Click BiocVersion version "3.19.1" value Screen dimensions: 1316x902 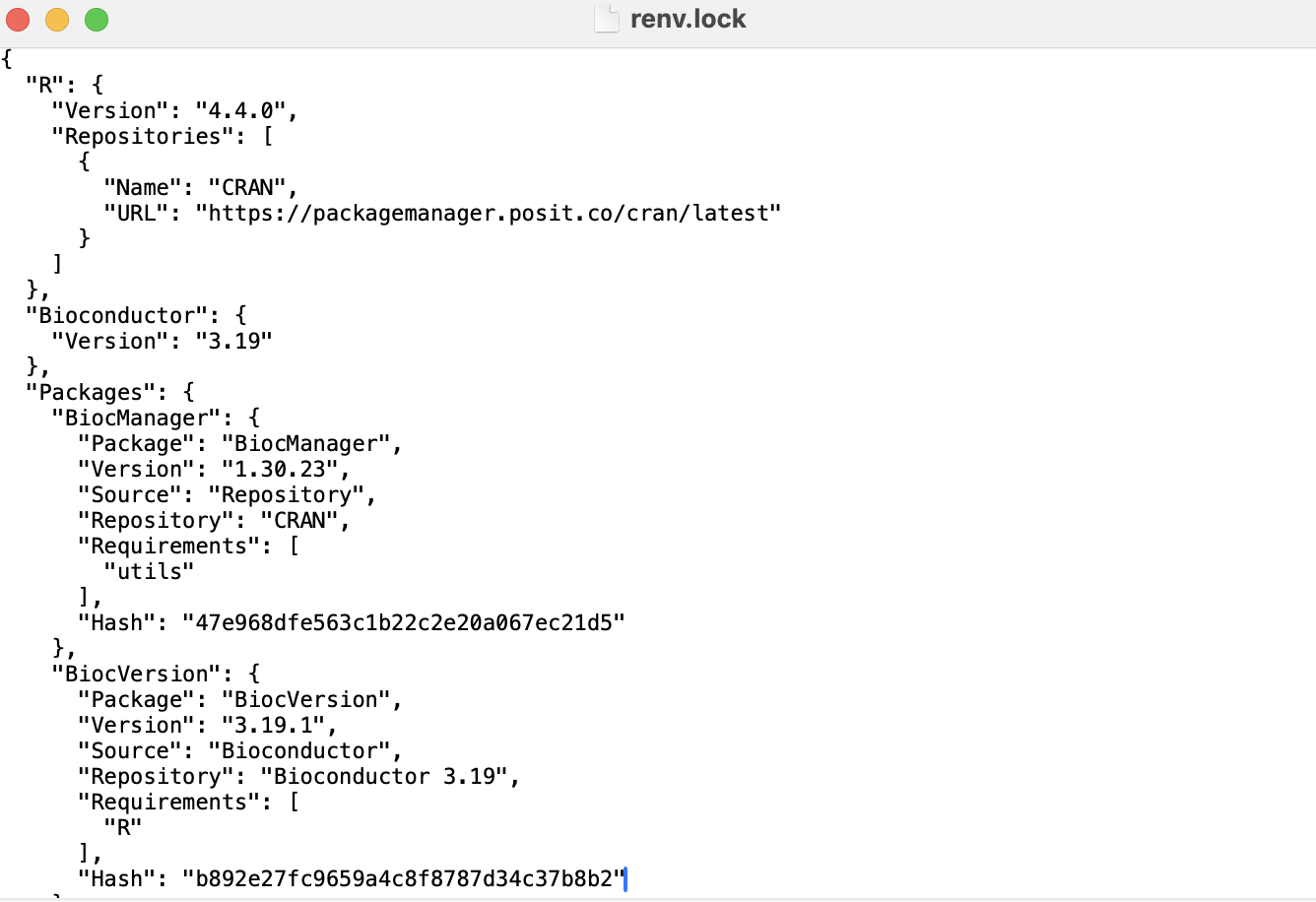(273, 725)
